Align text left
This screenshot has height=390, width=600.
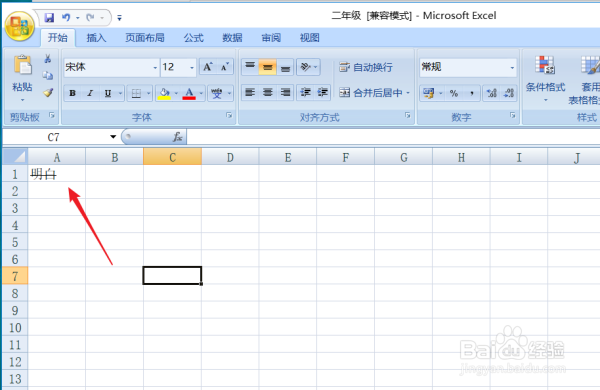(250, 92)
